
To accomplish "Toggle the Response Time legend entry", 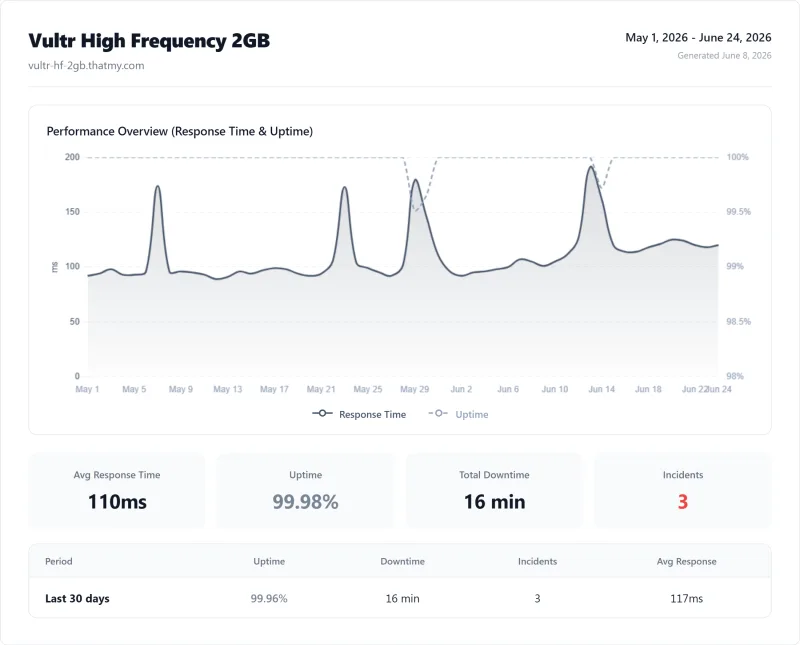I will tap(359, 414).
